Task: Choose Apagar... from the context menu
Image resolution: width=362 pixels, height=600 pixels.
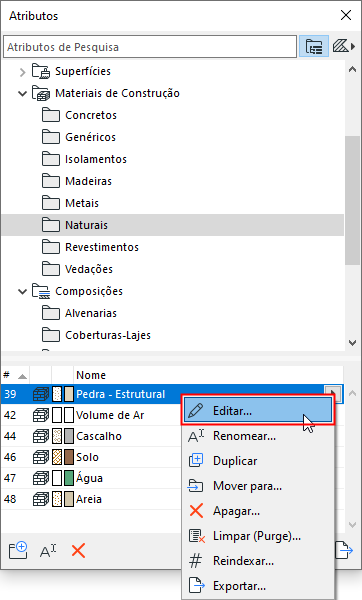Action: [258, 511]
